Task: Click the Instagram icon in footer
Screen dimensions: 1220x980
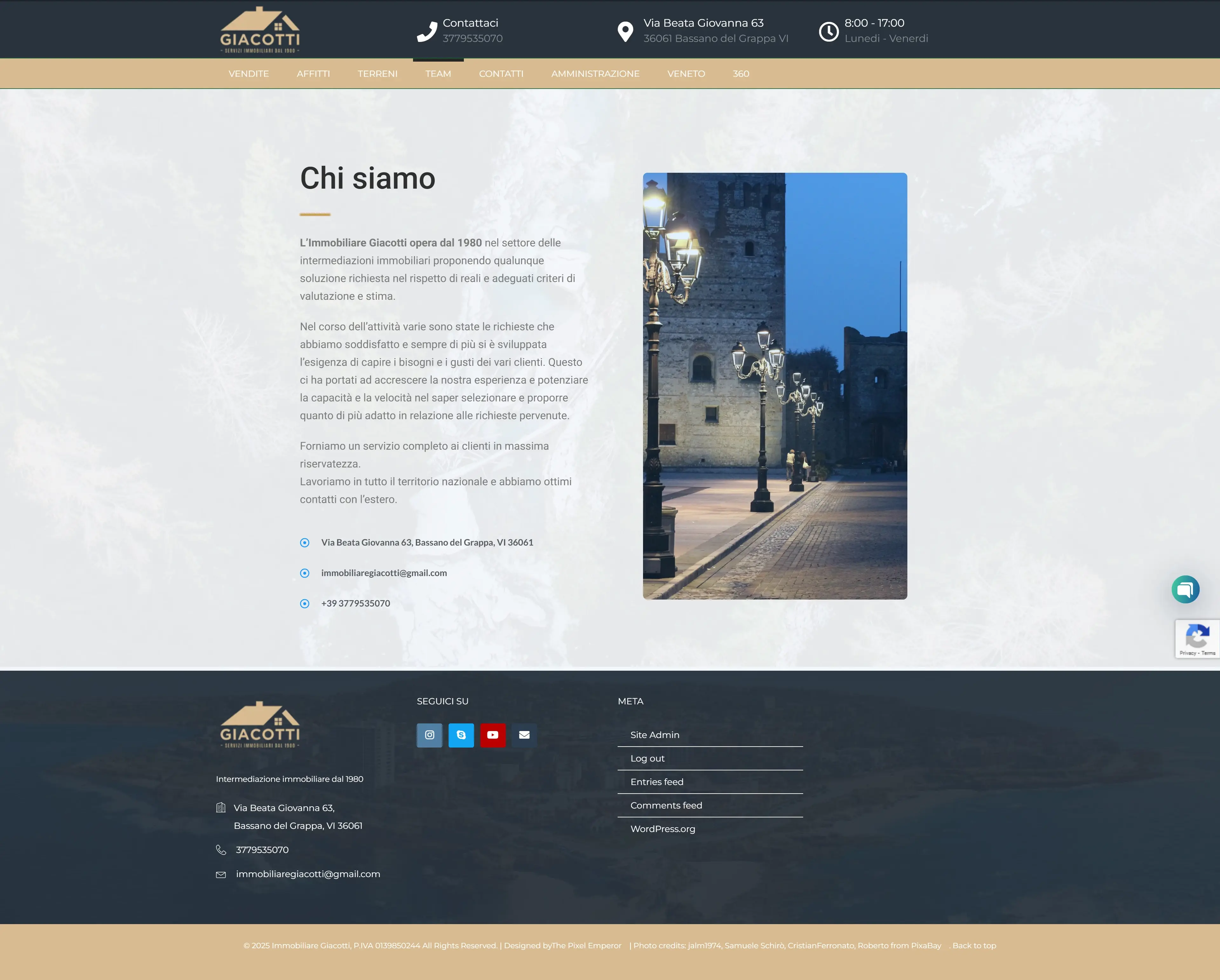Action: click(430, 735)
